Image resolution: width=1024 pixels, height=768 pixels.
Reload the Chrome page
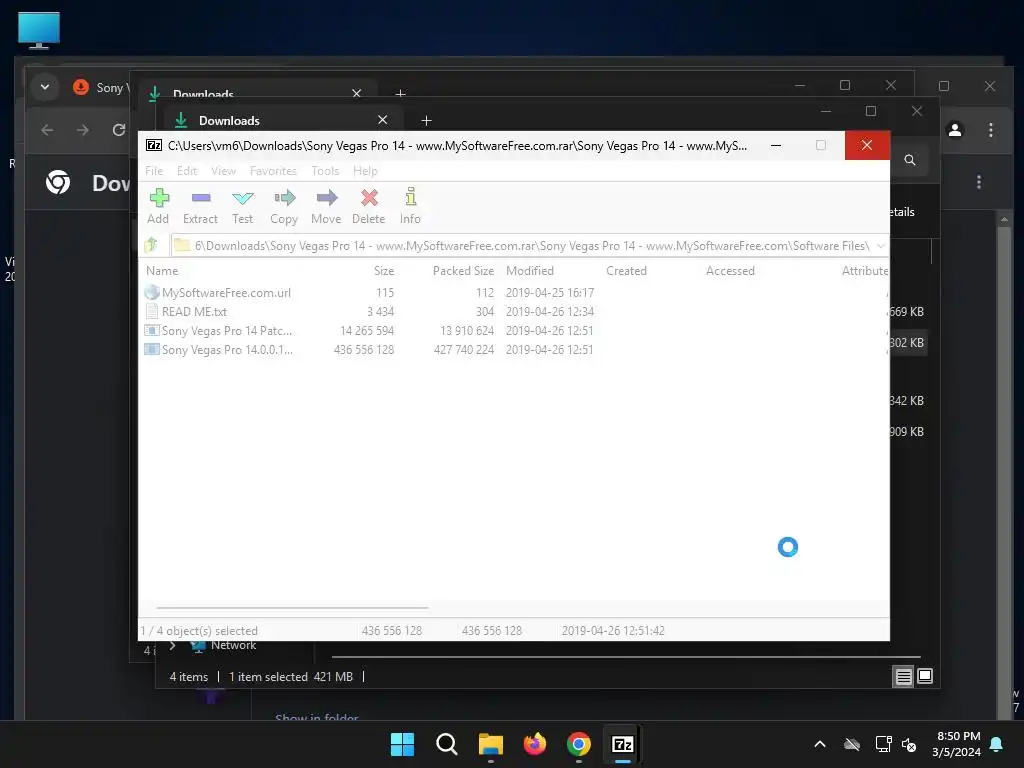[x=118, y=130]
